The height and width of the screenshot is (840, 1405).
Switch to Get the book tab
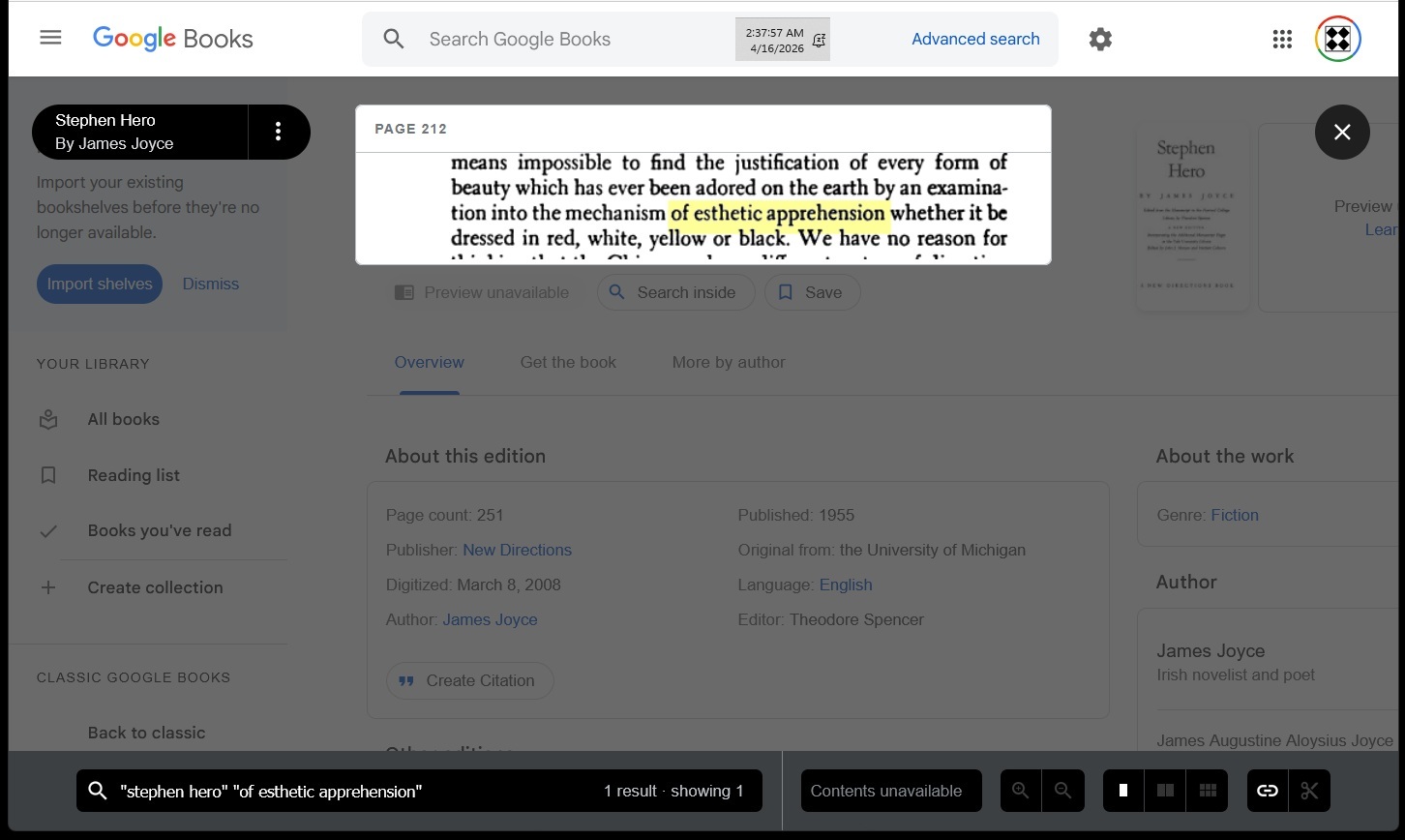click(568, 362)
